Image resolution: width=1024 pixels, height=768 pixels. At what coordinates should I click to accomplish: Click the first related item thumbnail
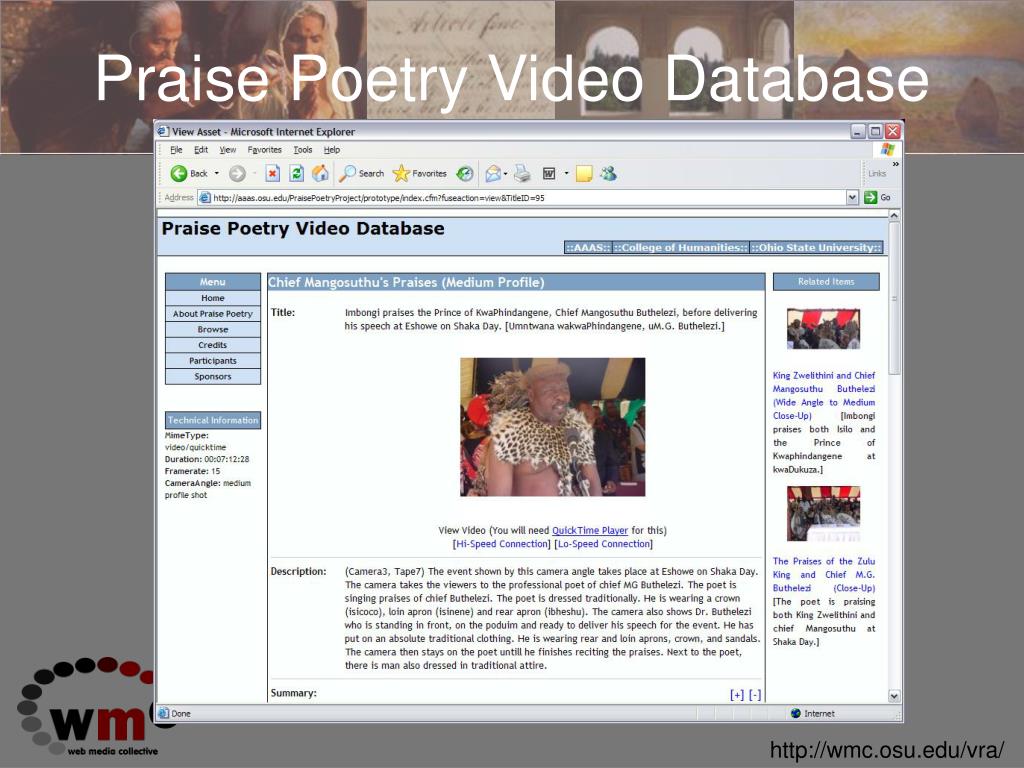point(824,329)
